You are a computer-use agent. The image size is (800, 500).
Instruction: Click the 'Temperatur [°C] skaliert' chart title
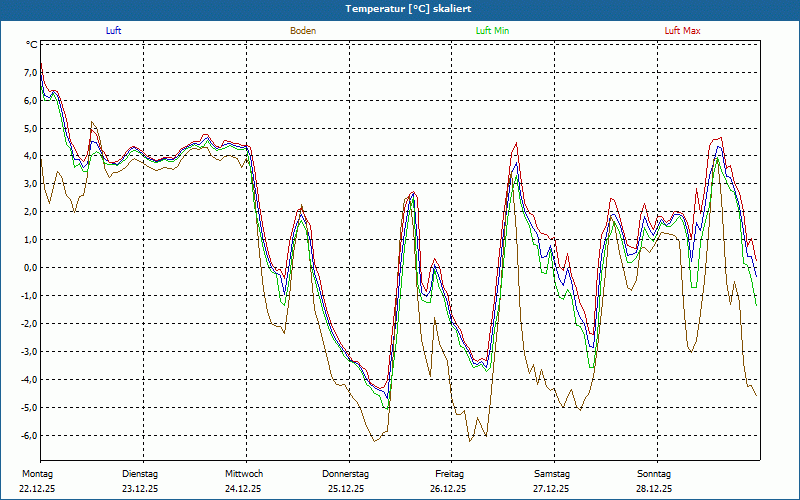399,9
